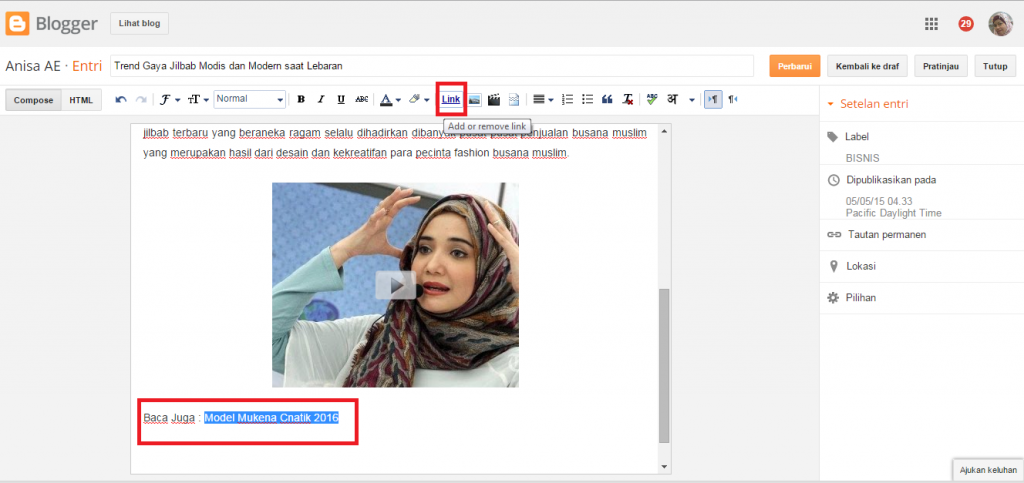Insert a jump break
Viewport: 1024px width, 483px height.
[514, 99]
